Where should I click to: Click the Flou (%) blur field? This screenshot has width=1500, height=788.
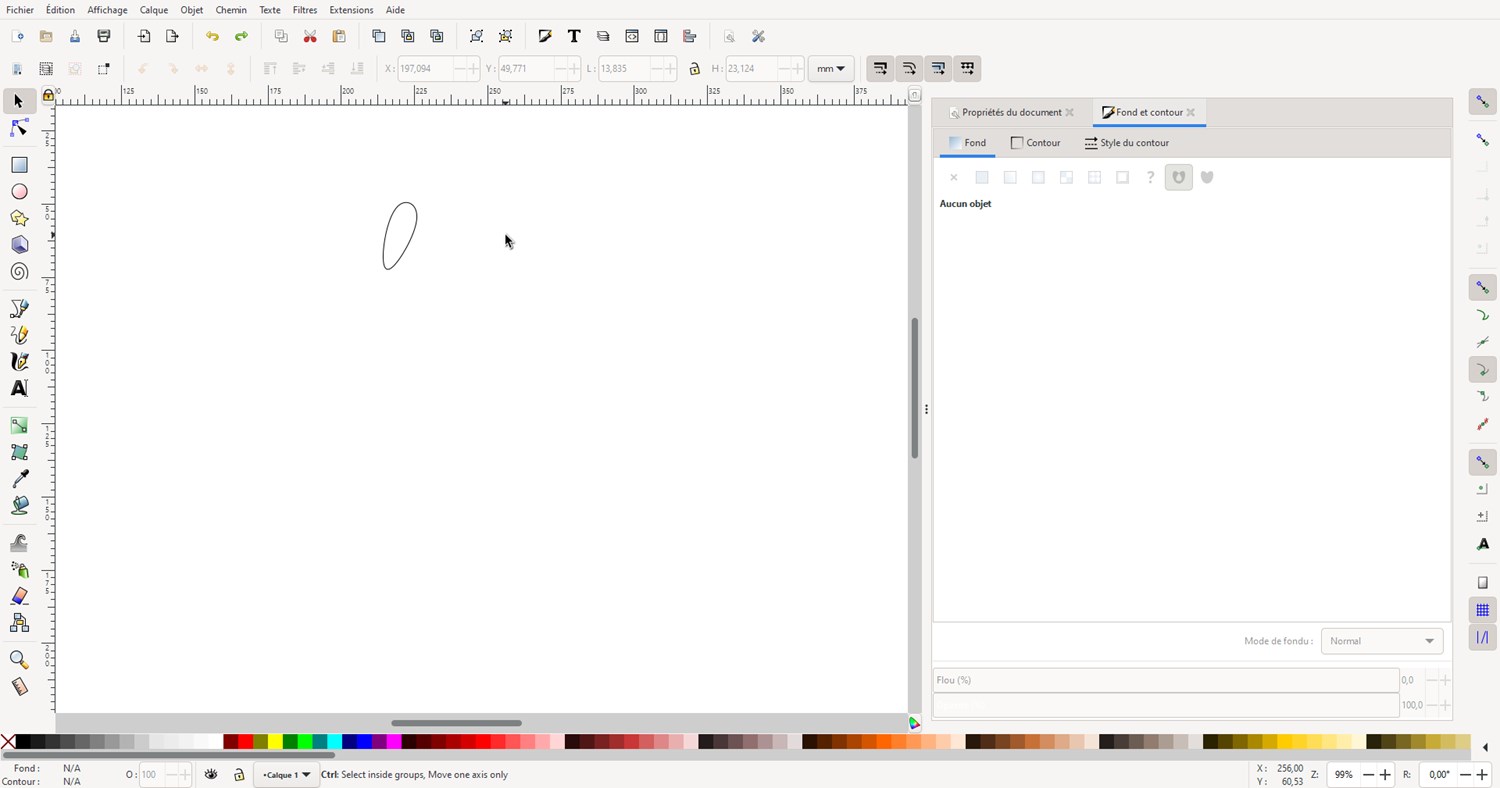click(x=1166, y=680)
